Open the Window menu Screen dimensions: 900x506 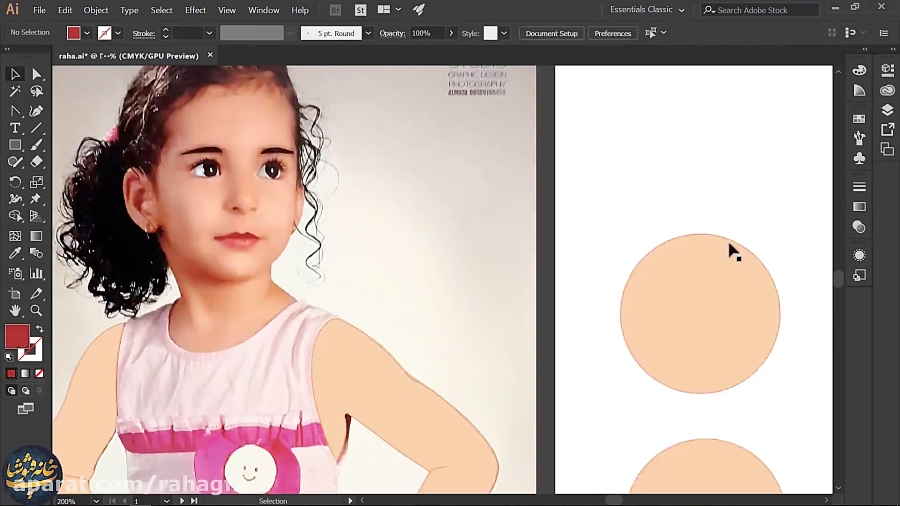pos(263,10)
